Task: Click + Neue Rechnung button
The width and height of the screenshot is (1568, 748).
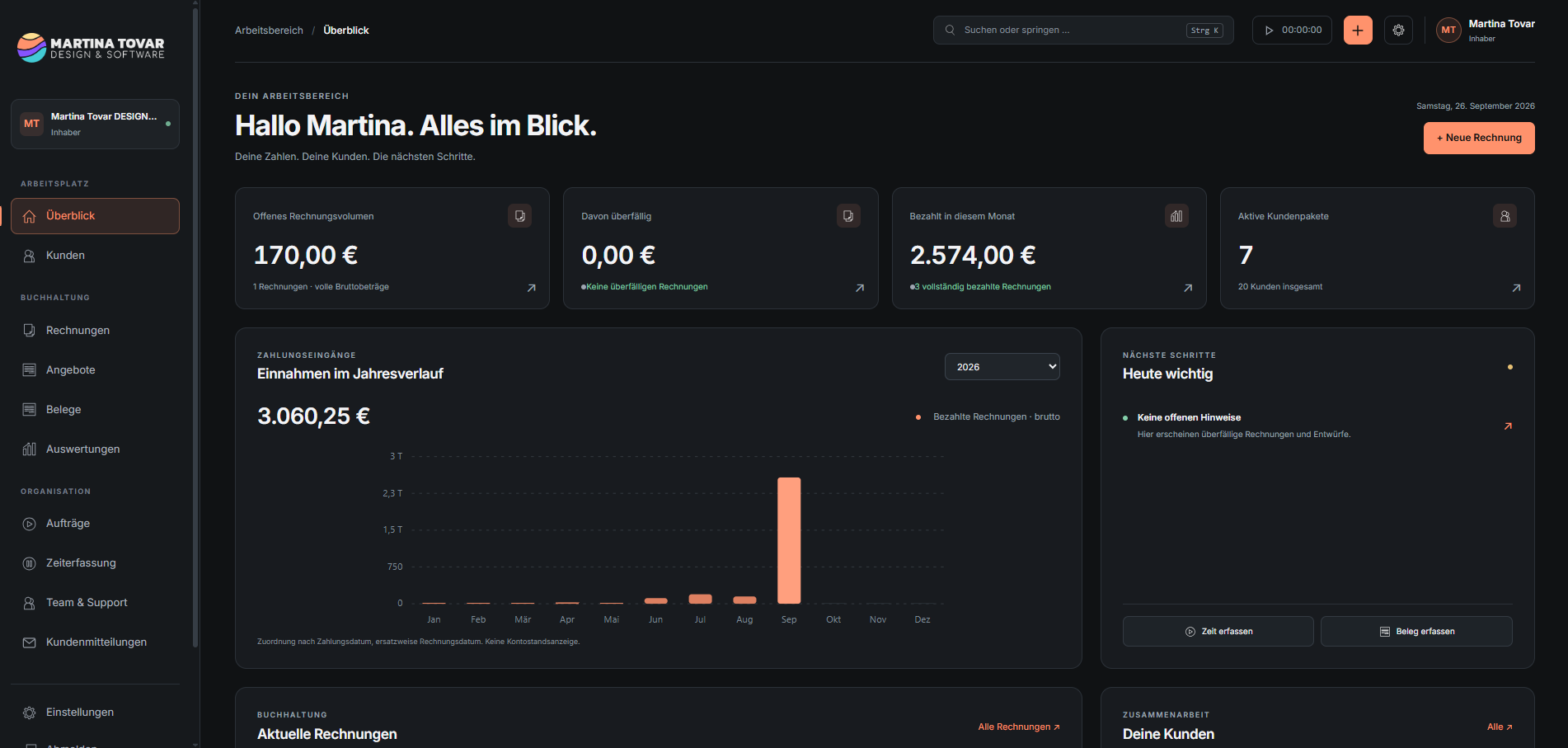Action: point(1479,139)
